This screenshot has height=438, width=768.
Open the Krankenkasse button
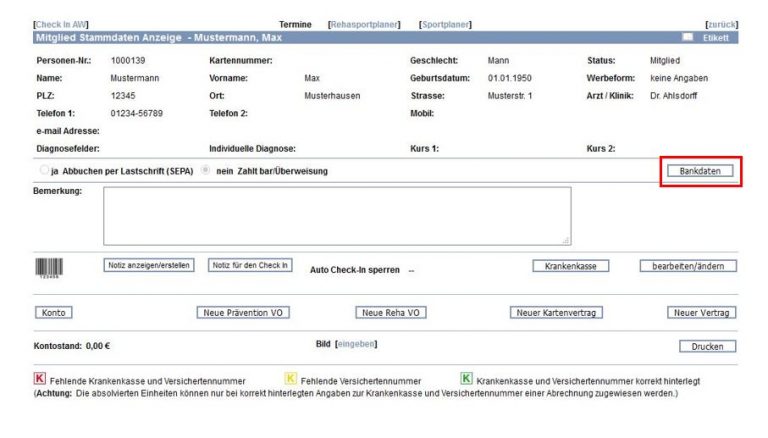coord(570,266)
